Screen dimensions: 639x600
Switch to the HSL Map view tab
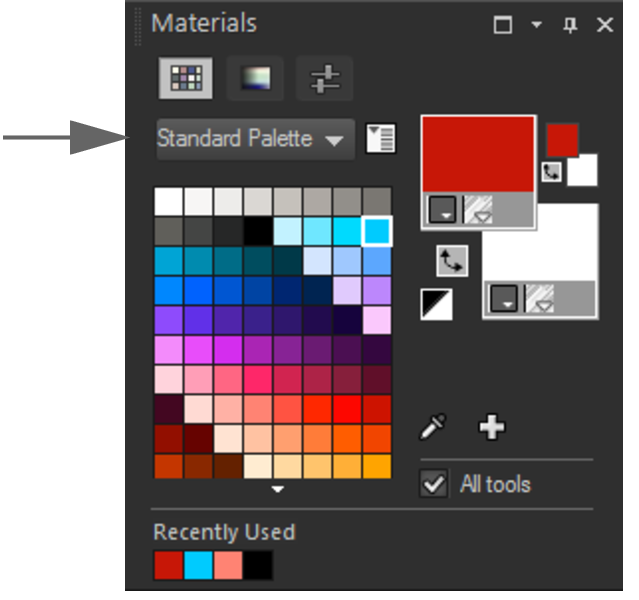(255, 78)
